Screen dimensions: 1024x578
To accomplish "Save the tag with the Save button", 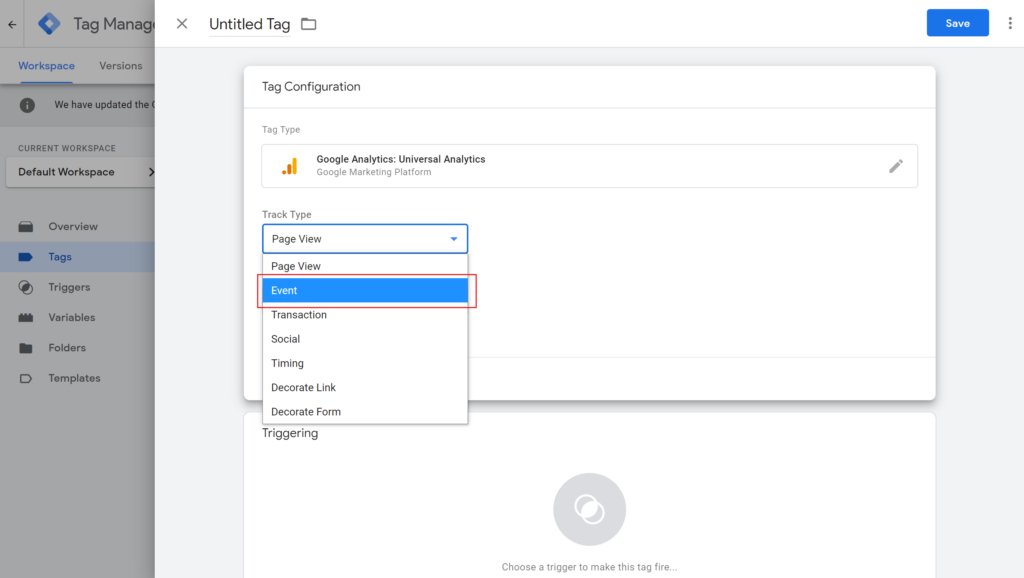I will 957,23.
